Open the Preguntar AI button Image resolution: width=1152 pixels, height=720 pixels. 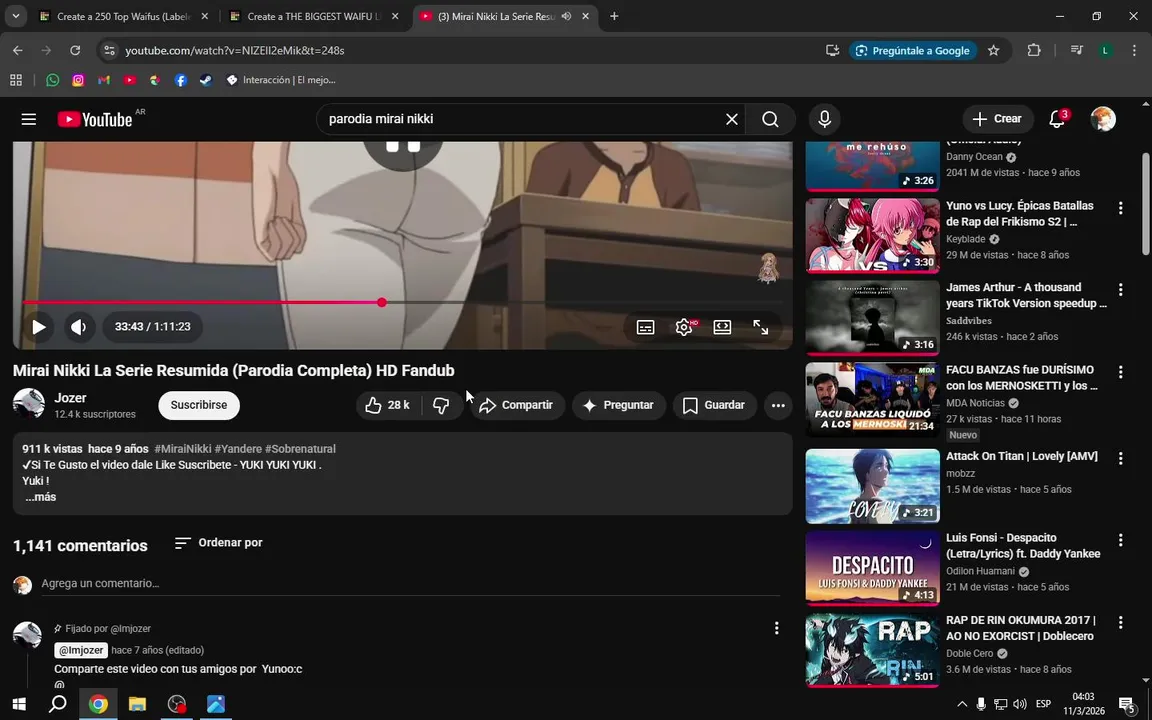point(619,405)
